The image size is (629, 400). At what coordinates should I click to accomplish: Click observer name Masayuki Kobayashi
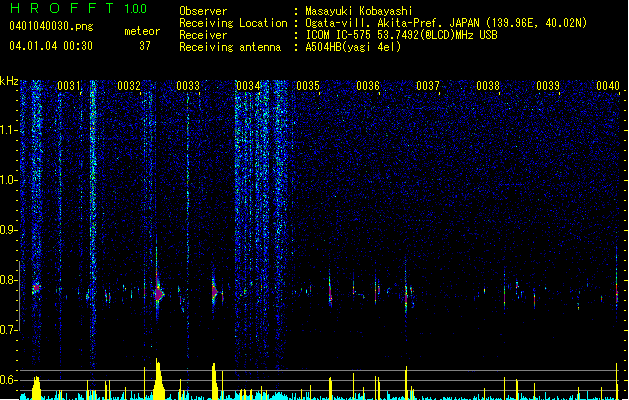point(359,11)
